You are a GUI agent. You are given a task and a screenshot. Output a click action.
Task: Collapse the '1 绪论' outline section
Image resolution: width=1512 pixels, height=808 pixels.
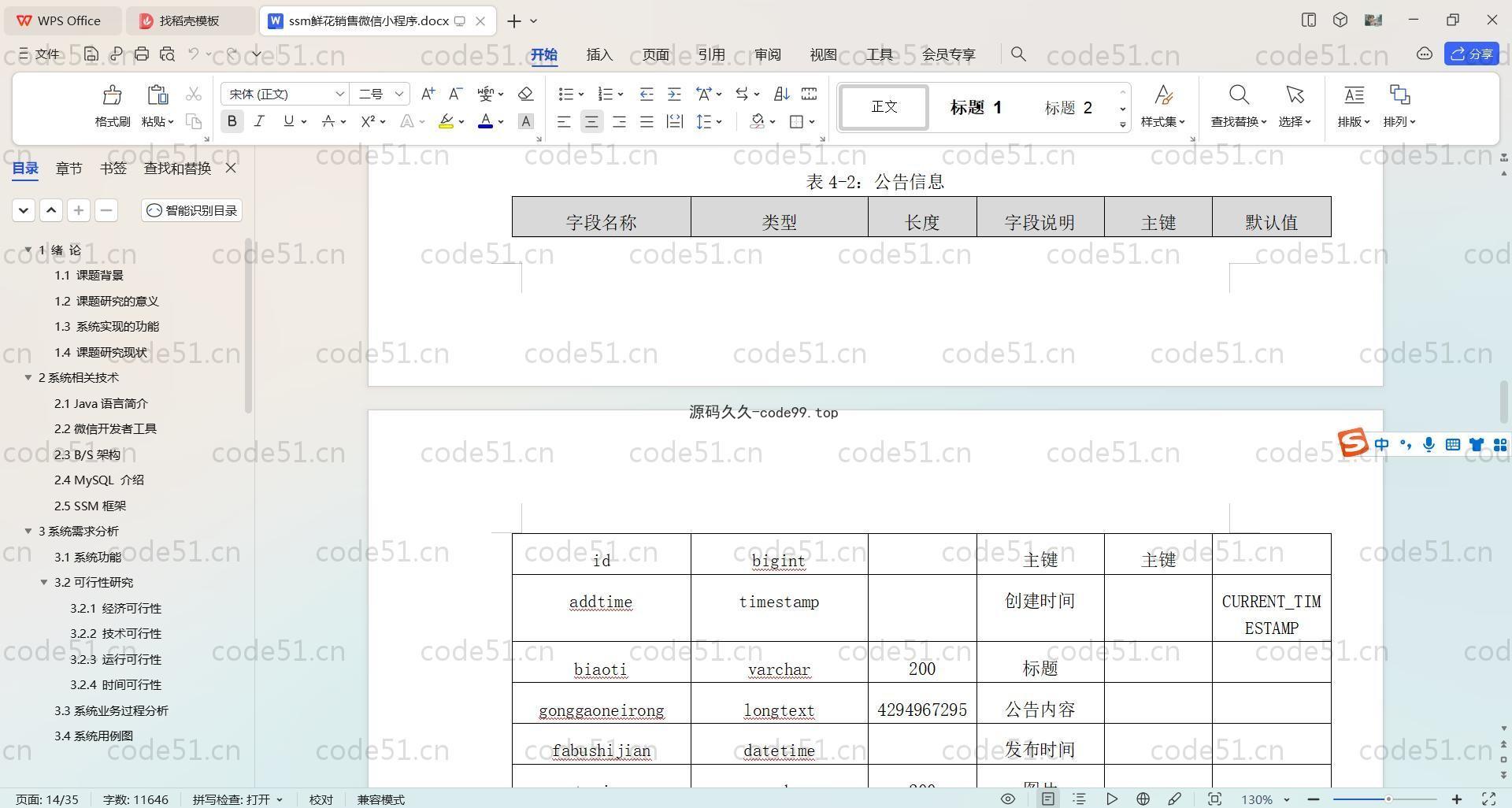point(28,250)
